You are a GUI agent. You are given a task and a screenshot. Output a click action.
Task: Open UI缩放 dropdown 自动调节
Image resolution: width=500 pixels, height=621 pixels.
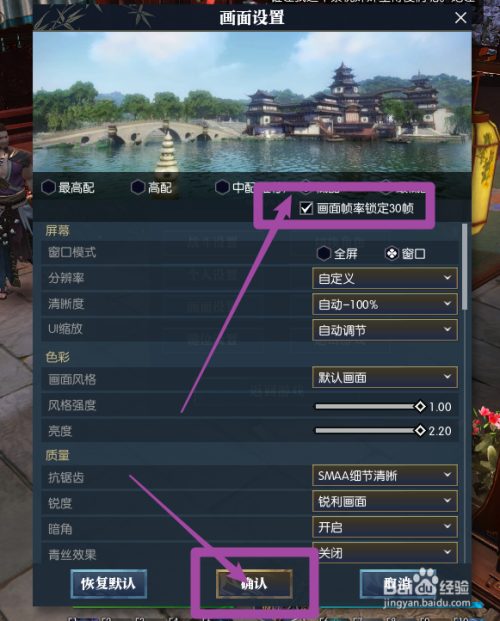point(385,330)
